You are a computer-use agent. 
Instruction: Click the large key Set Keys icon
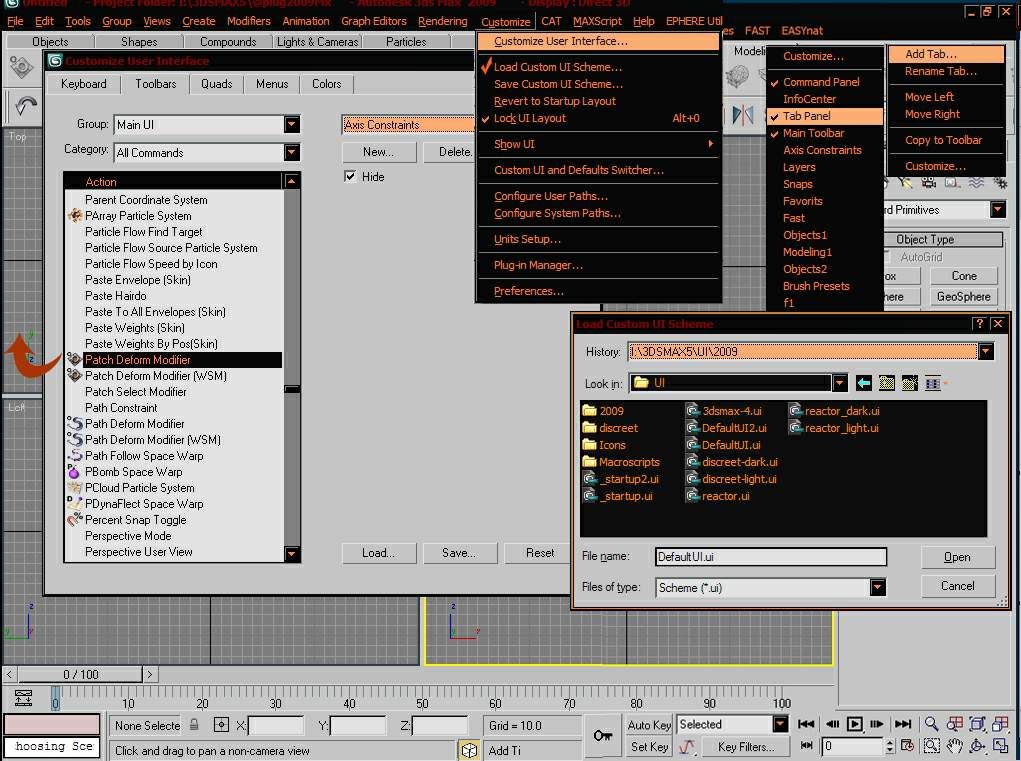[x=602, y=736]
